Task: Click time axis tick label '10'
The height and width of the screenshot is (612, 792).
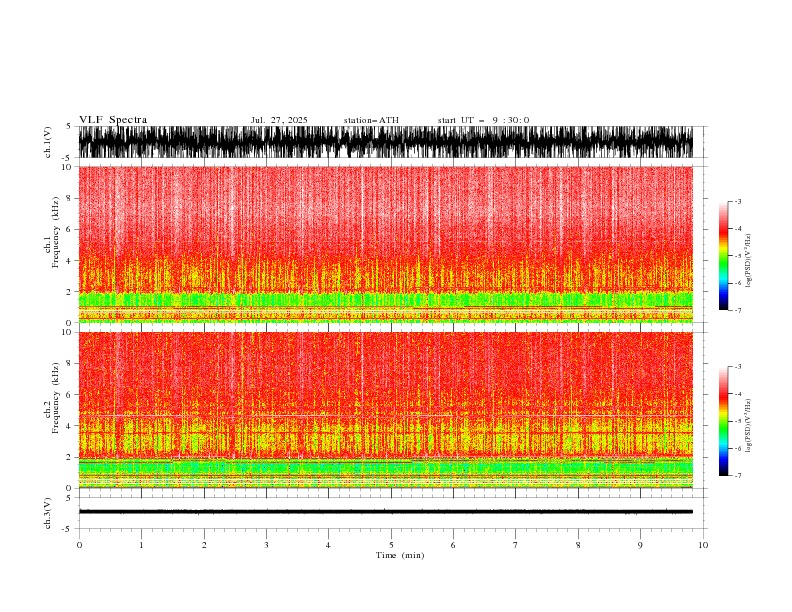Action: (703, 545)
